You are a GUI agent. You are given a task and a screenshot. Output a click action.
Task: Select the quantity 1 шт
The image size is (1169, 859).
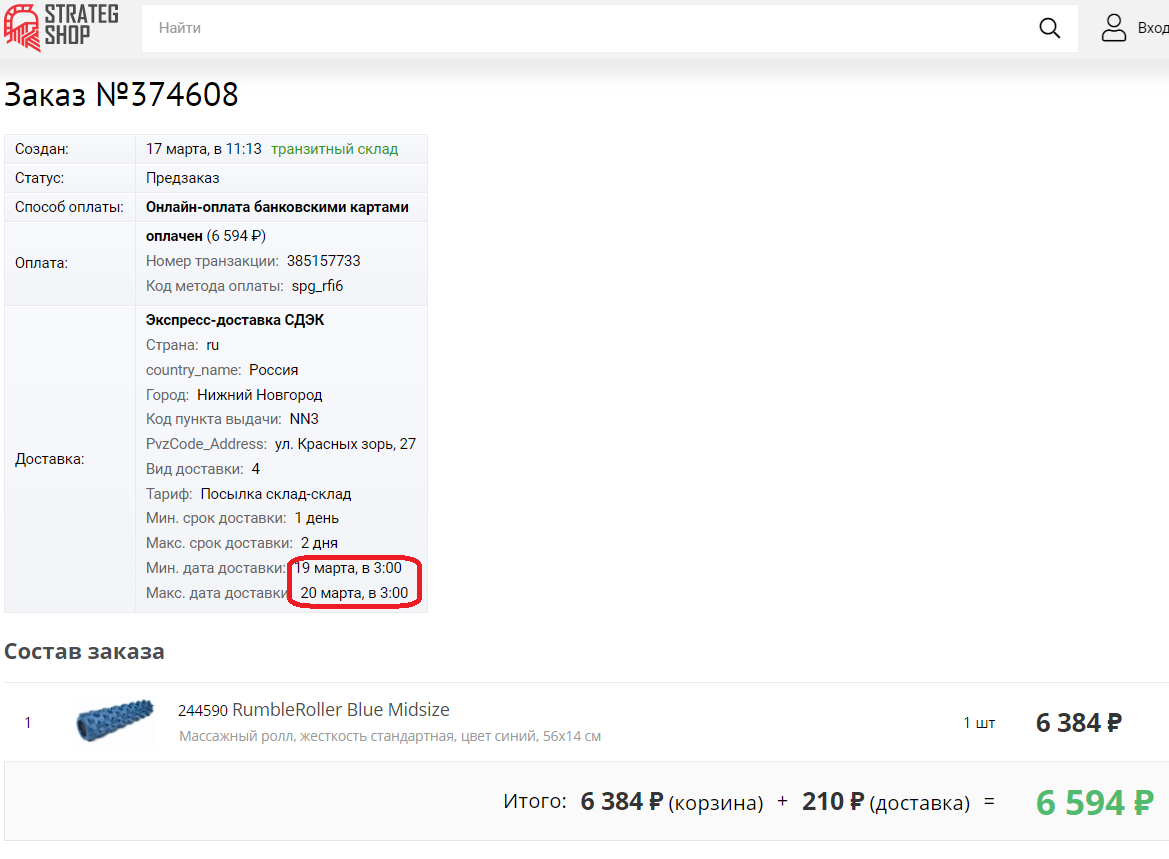pos(979,723)
